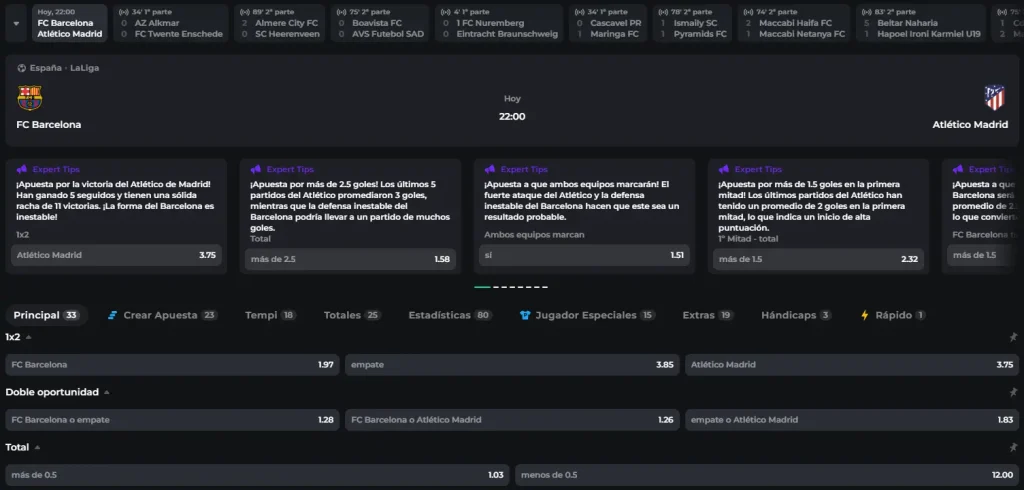Click the jersey icon for Jugador Especiales
Viewport: 1024px width, 490px height.
coord(525,316)
